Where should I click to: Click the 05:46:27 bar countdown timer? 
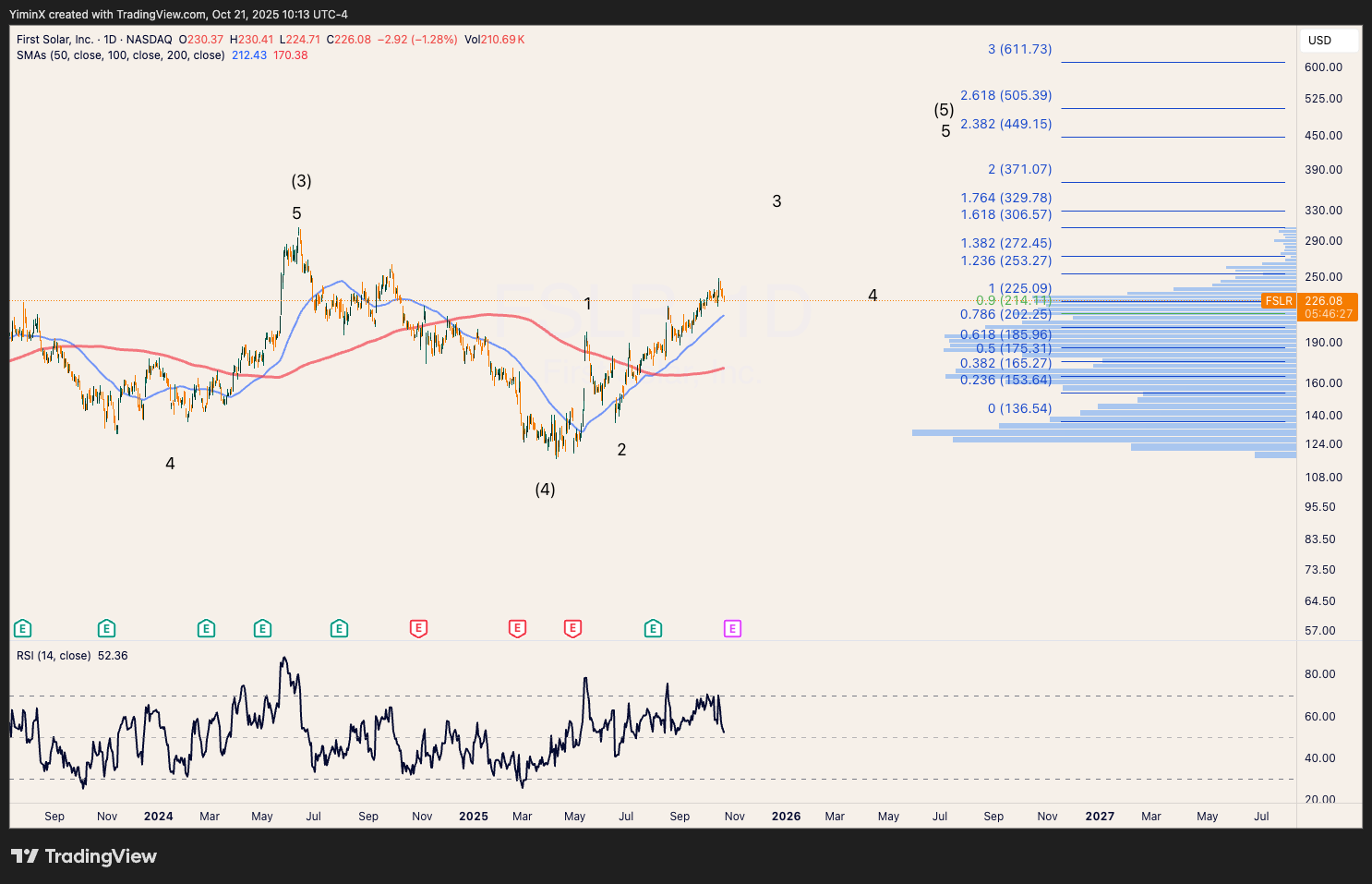click(1329, 314)
